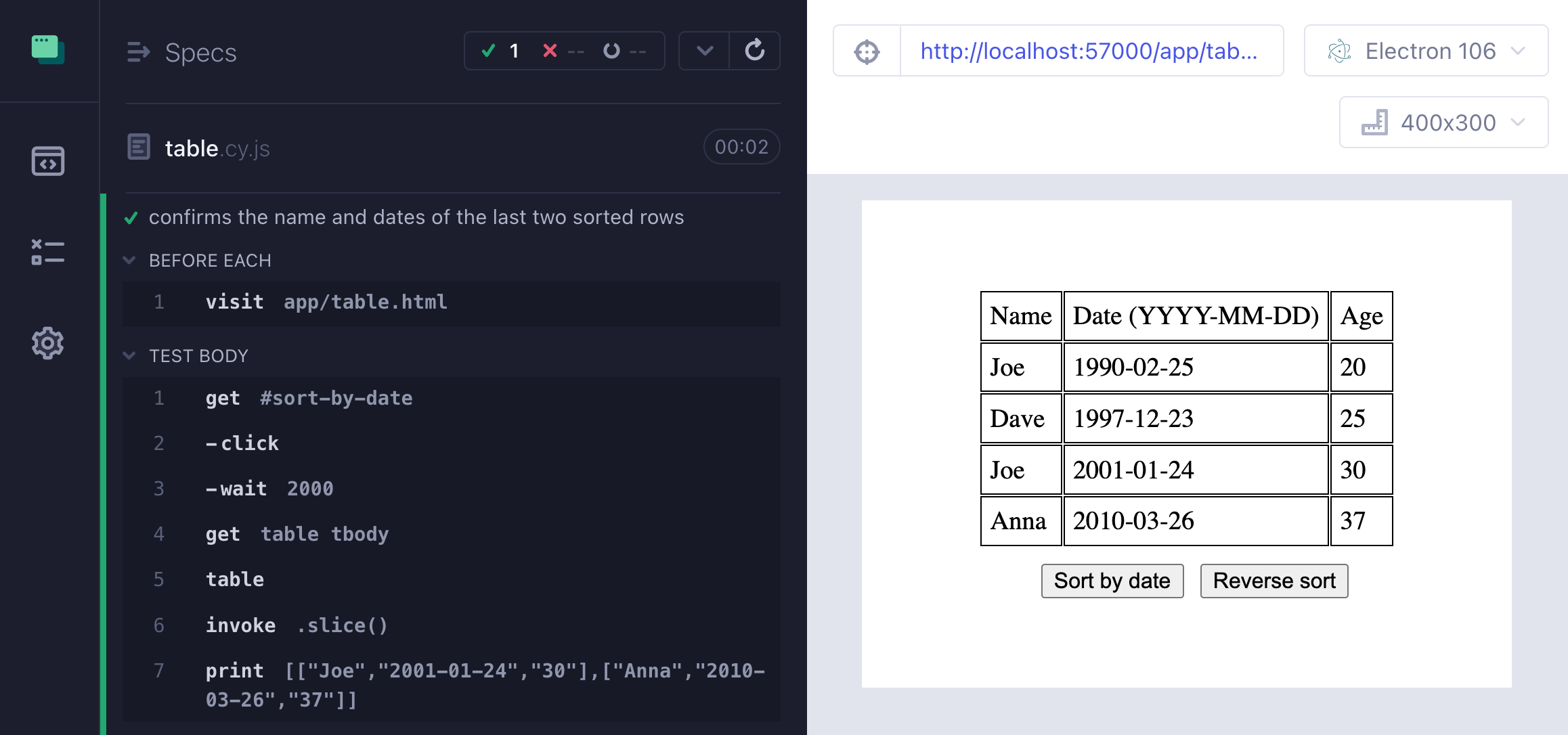The height and width of the screenshot is (735, 1568).
Task: Click the target/crosshair URL bar icon
Action: pyautogui.click(x=864, y=51)
